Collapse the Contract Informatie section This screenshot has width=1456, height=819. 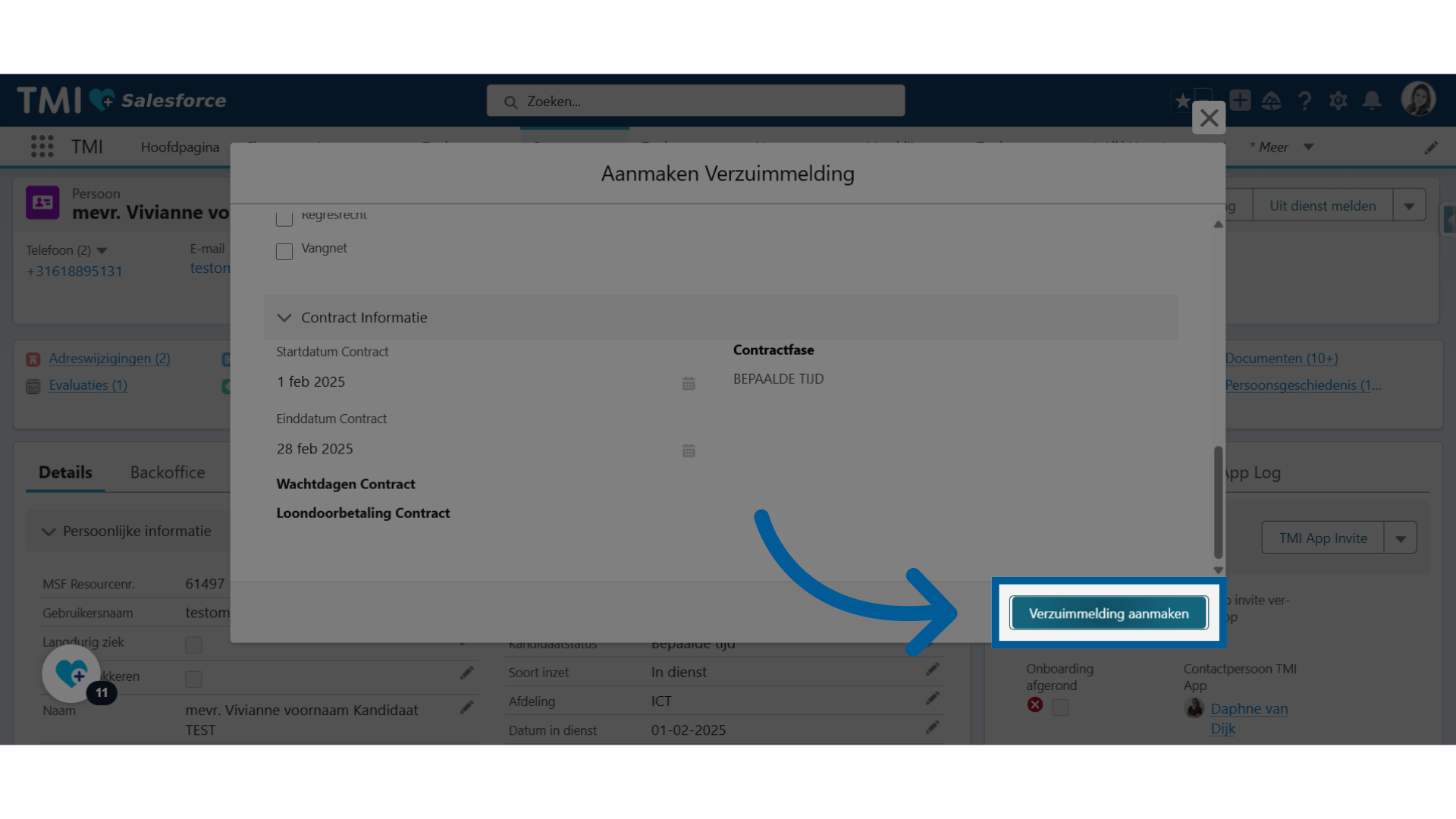(x=284, y=318)
